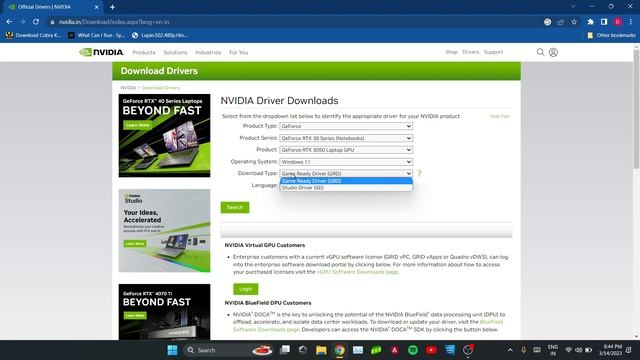Viewport: 640px width, 360px height.
Task: Open the Chrome three-dot menu
Action: coord(631,22)
